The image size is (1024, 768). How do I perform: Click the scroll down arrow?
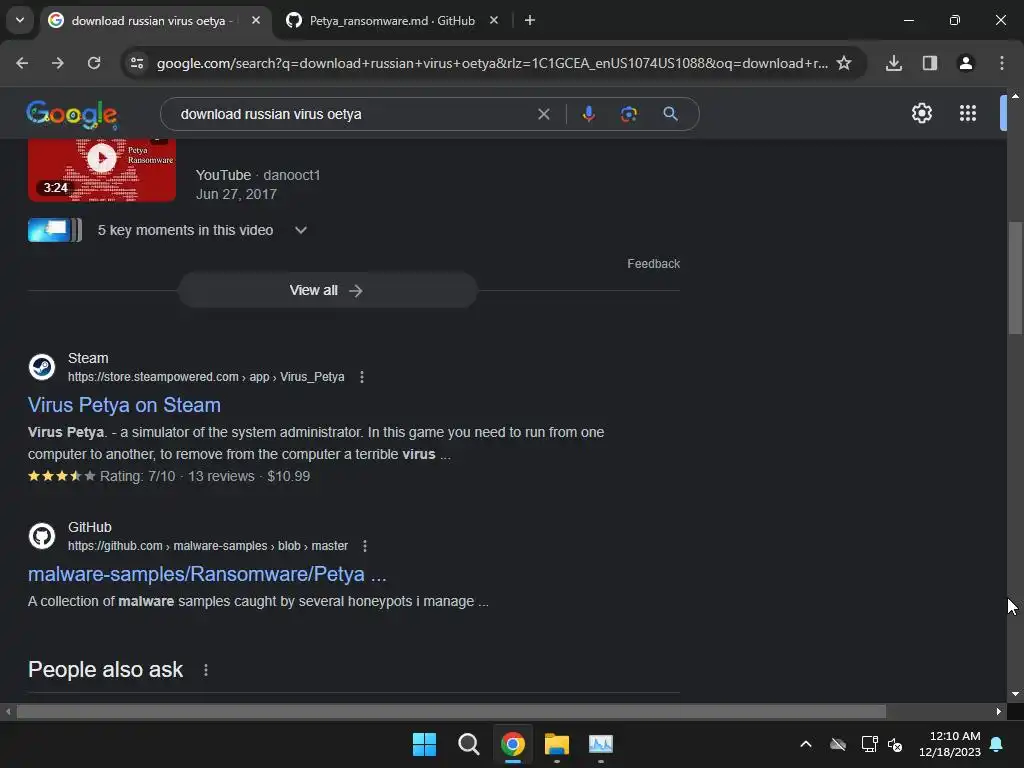(x=1015, y=694)
